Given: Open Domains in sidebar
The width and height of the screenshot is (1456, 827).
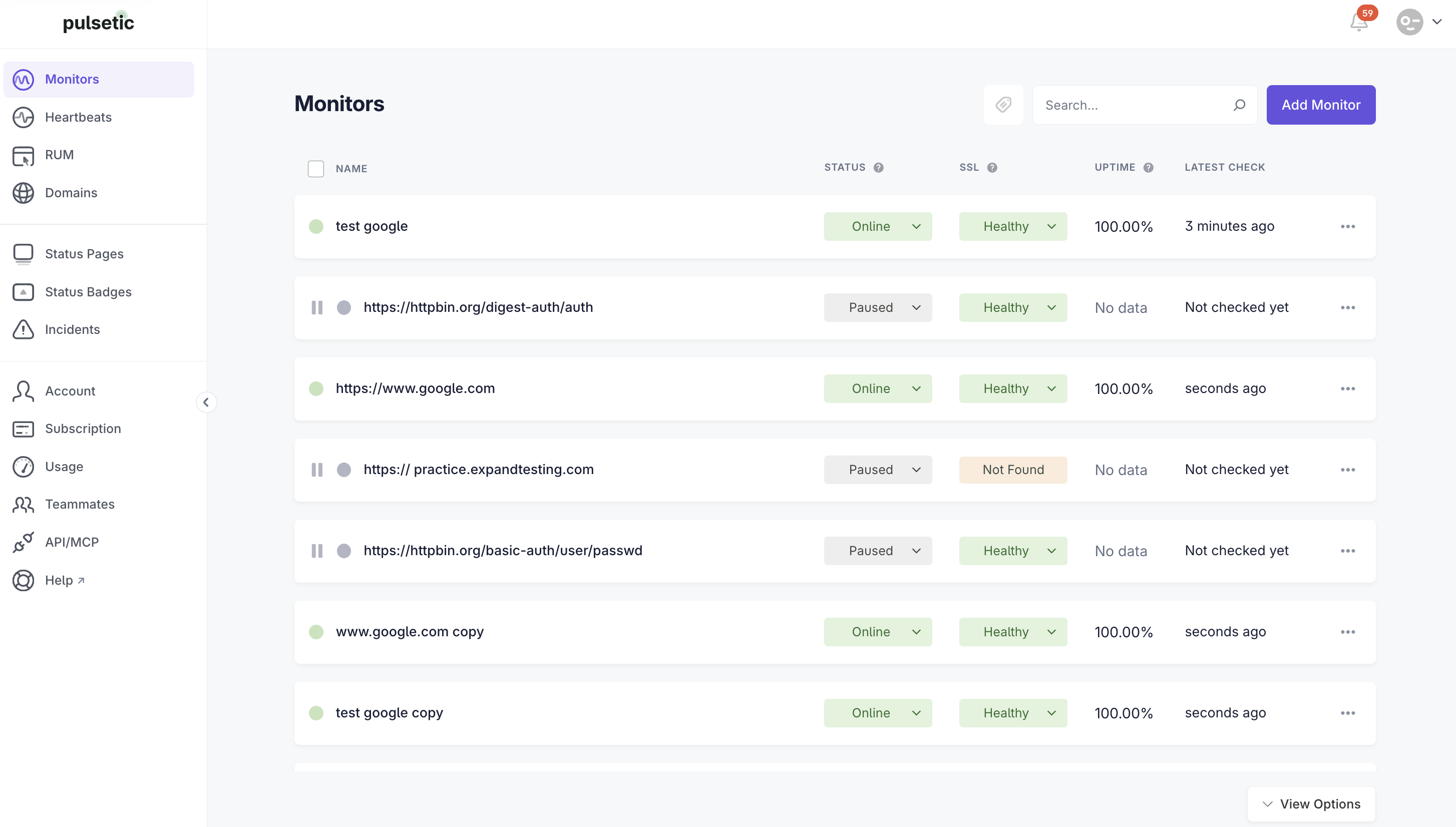Looking at the screenshot, I should click(99, 193).
